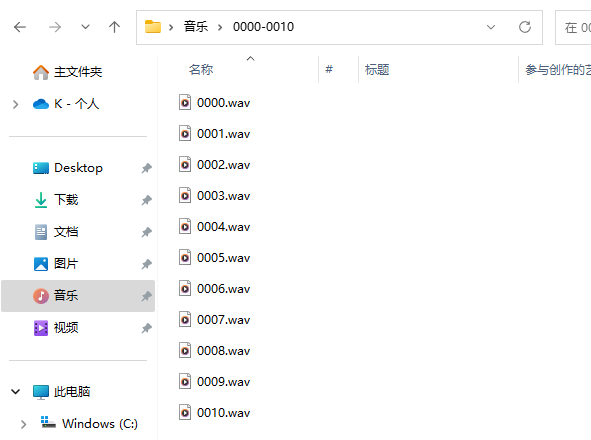Viewport: 591px width, 440px height.
Task: Click the pin icon next to 文档
Action: pyautogui.click(x=147, y=232)
